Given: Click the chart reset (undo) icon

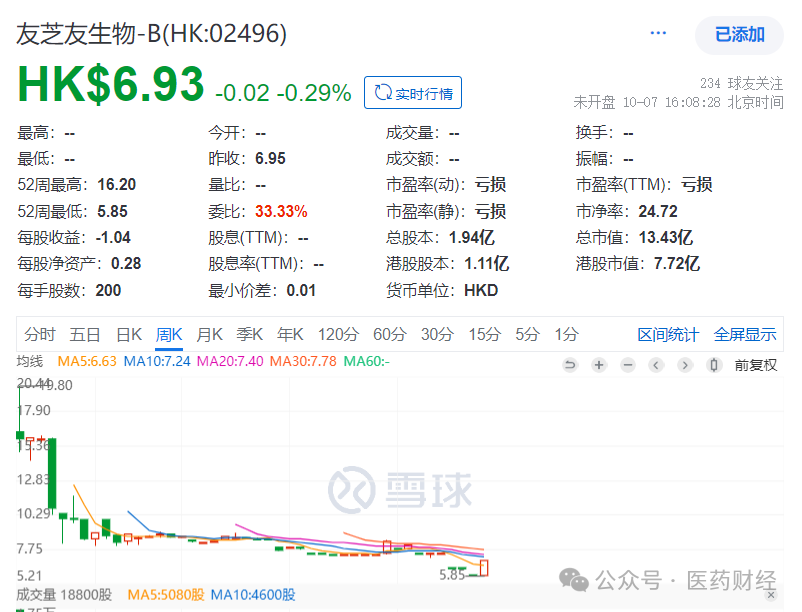Looking at the screenshot, I should [x=570, y=365].
